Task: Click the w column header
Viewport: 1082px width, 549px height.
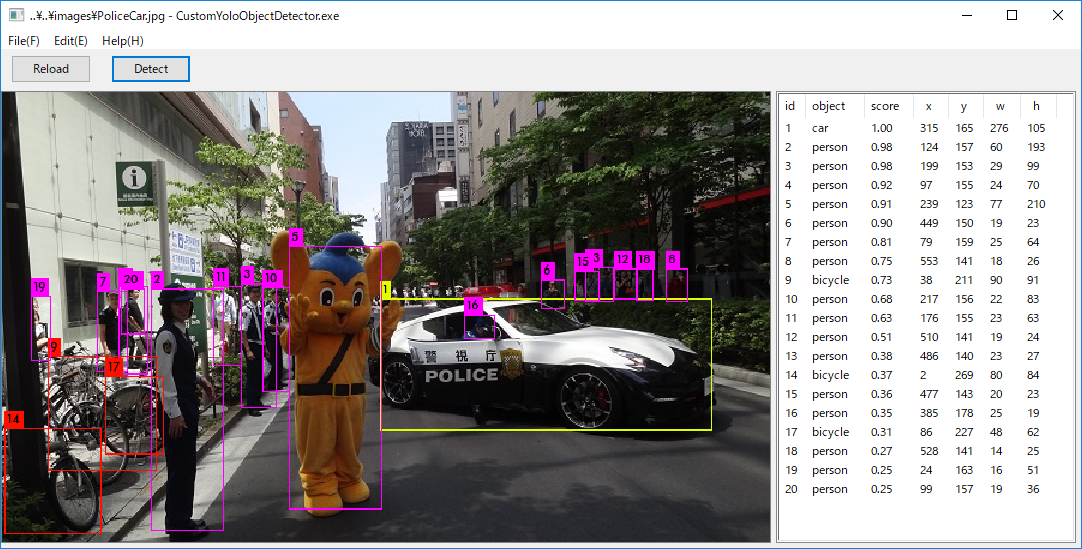Action: tap(1001, 106)
